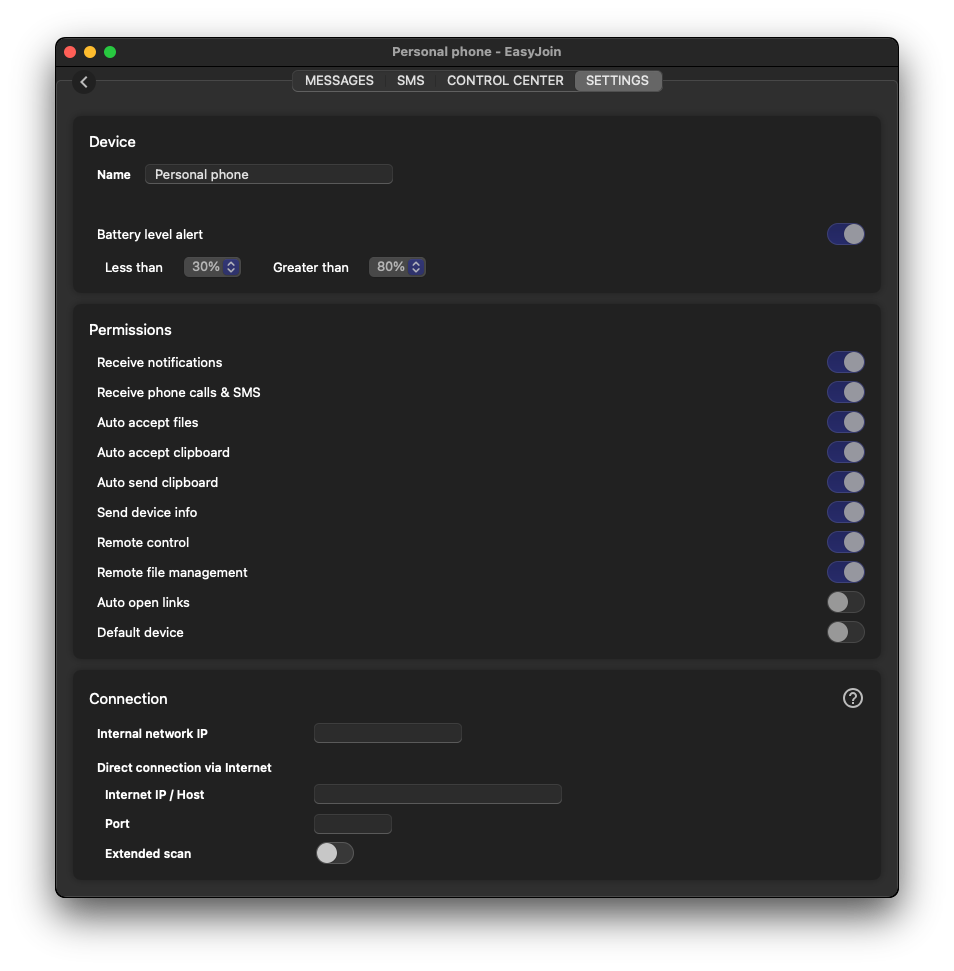Go back using the chevron arrow button
The image size is (954, 971).
click(84, 82)
